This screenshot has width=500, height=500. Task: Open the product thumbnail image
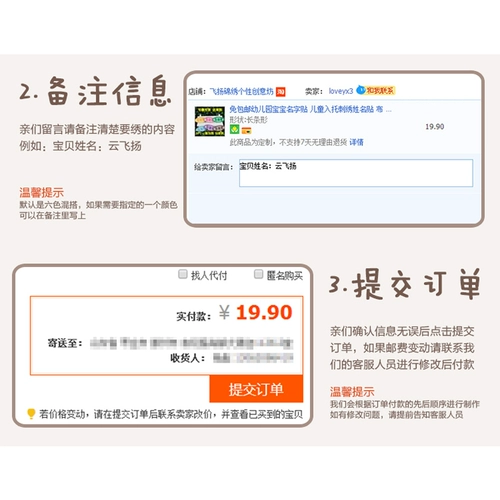(210, 121)
